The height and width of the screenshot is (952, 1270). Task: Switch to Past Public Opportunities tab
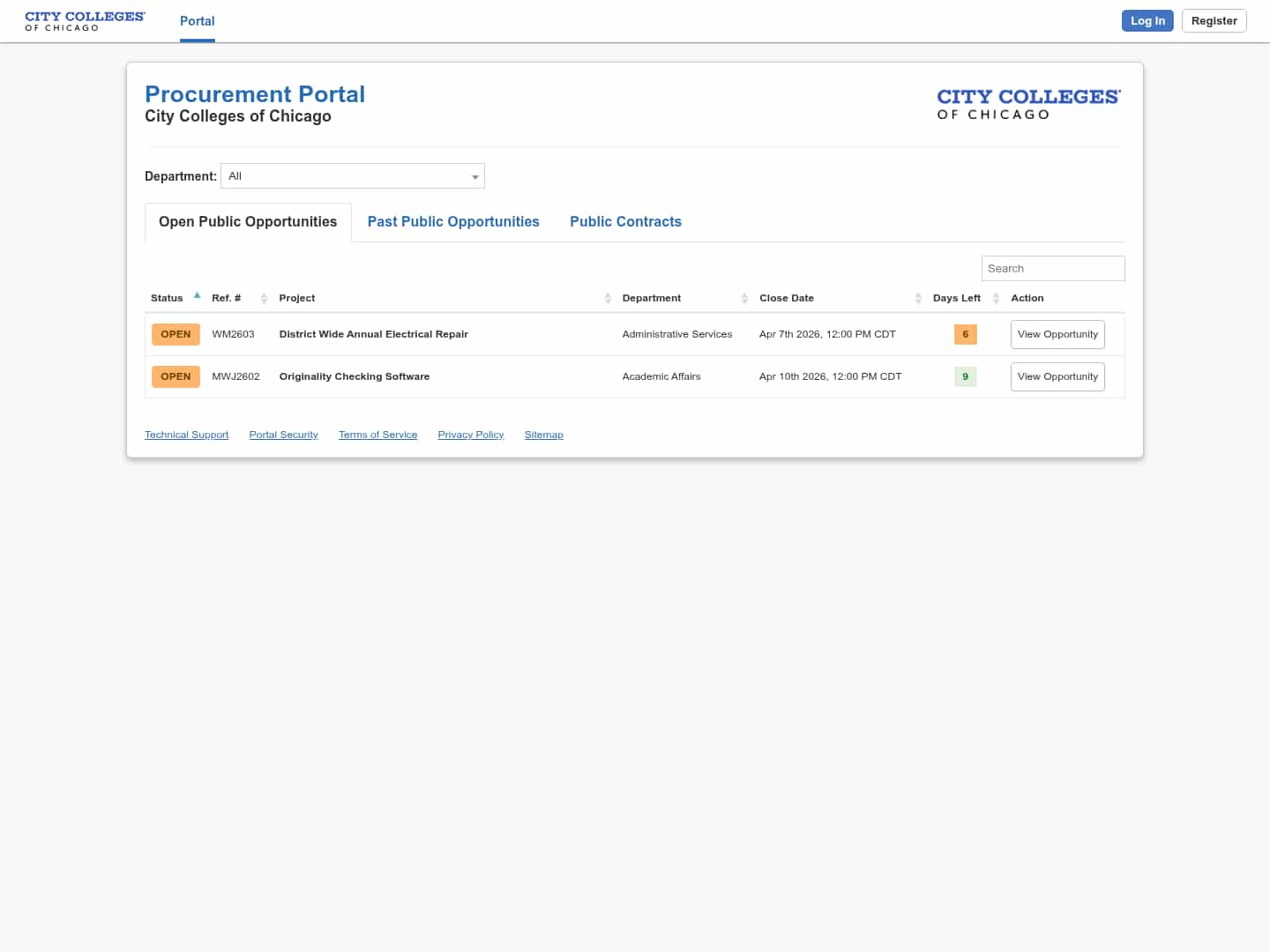pyautogui.click(x=453, y=221)
